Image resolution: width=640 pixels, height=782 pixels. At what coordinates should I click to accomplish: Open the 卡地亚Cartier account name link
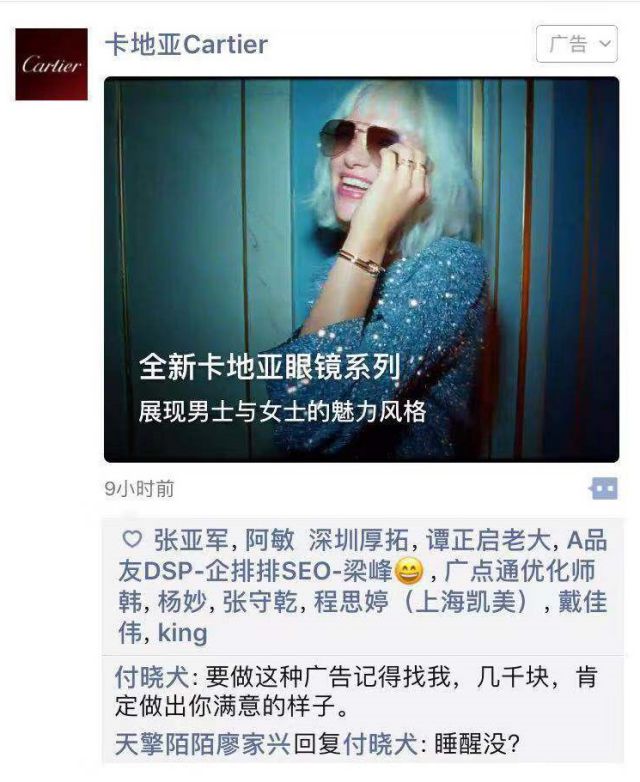187,44
